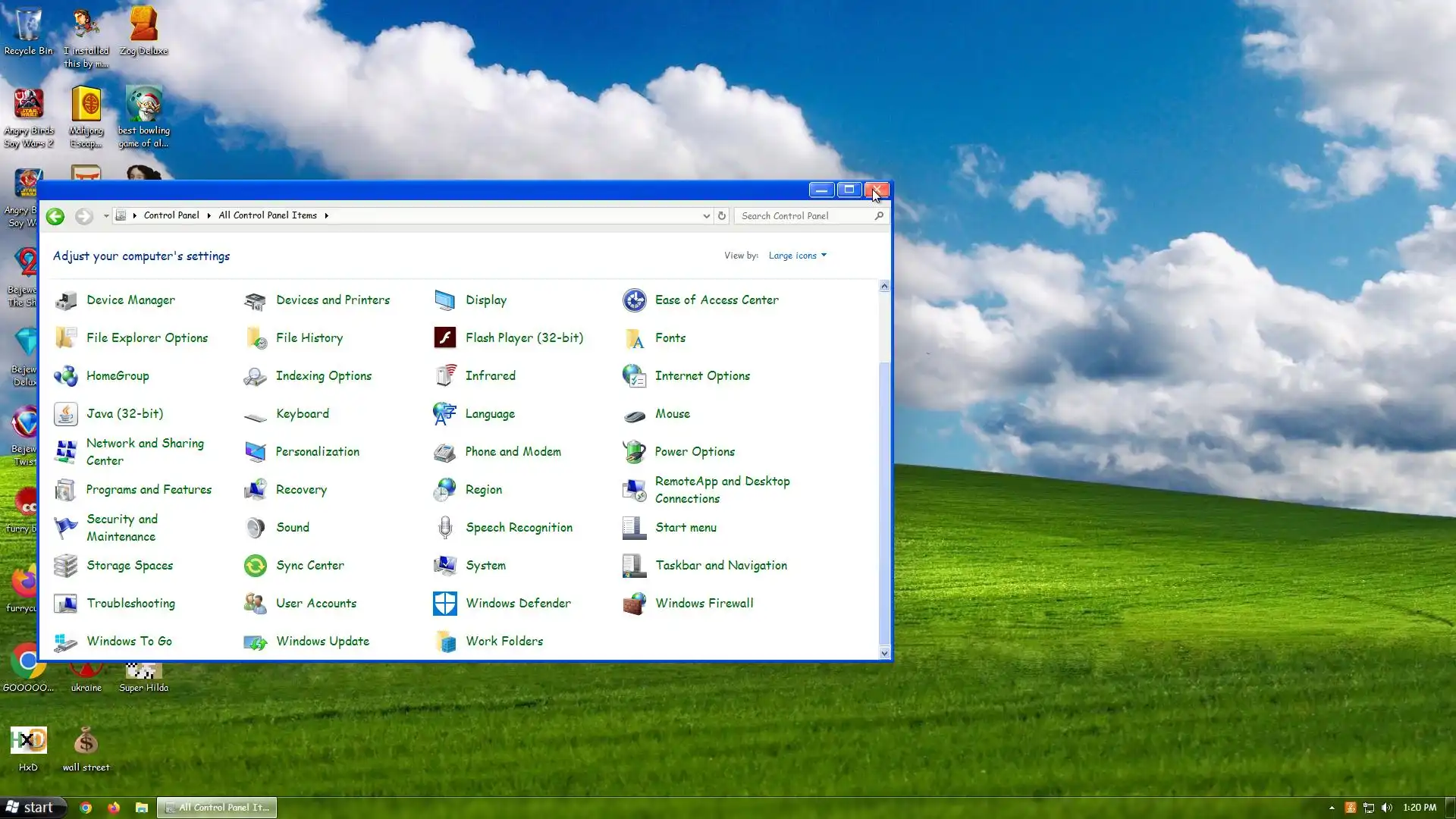Open the Programs and Features link
Viewport: 1456px width, 819px height.
pyautogui.click(x=149, y=489)
